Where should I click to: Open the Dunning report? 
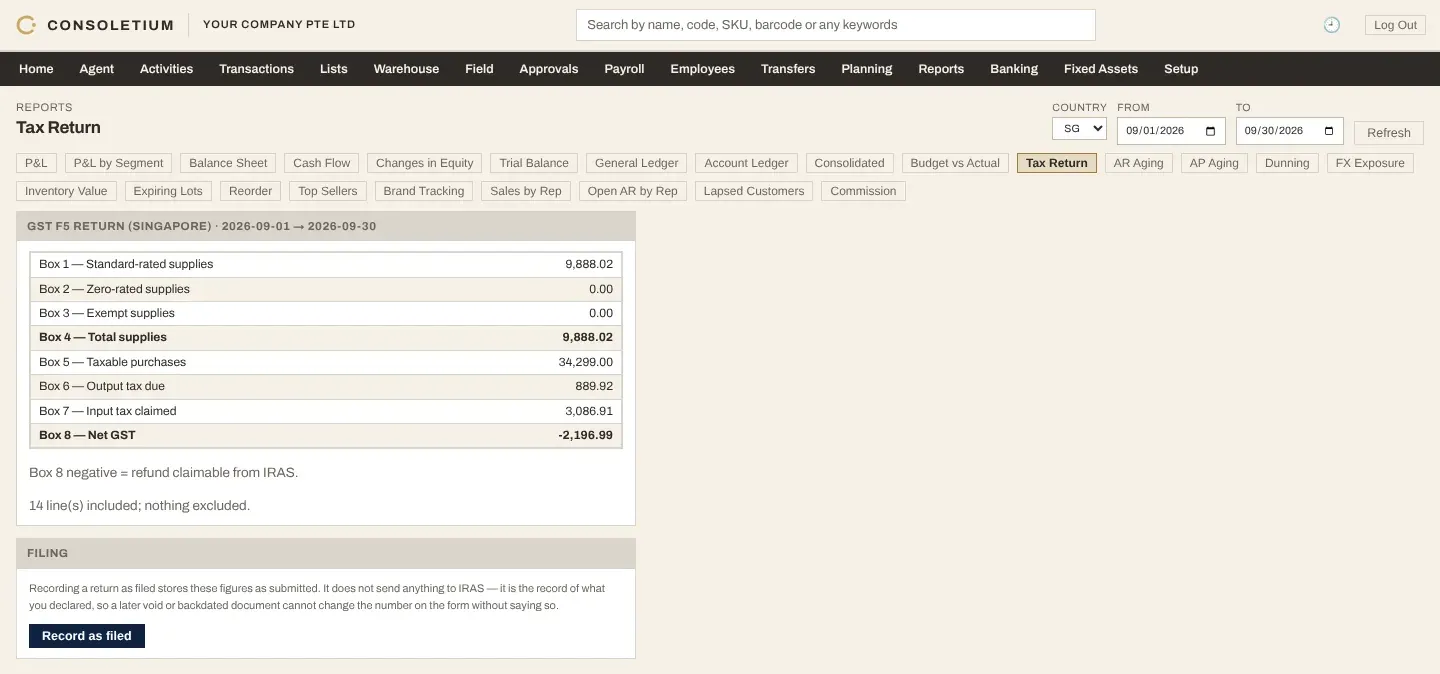(x=1287, y=163)
